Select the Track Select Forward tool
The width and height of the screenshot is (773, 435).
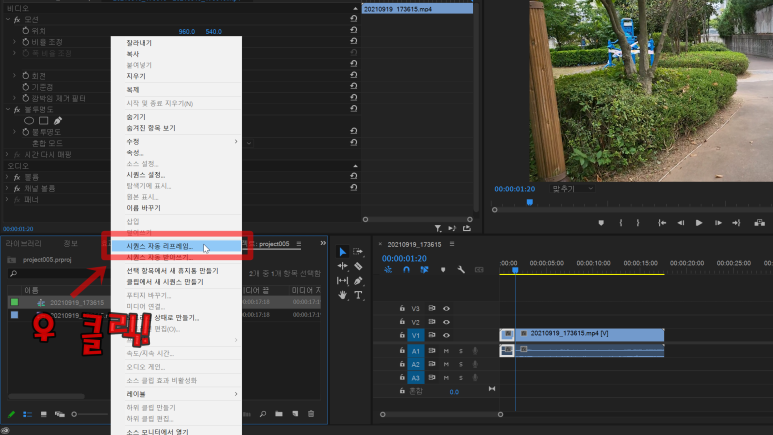click(358, 252)
